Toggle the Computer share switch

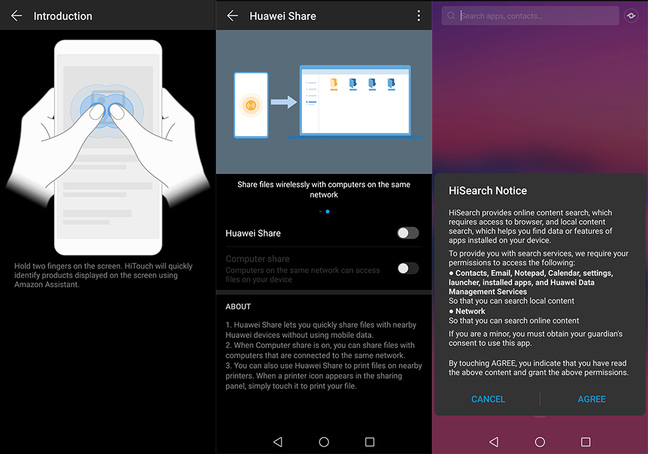[408, 269]
